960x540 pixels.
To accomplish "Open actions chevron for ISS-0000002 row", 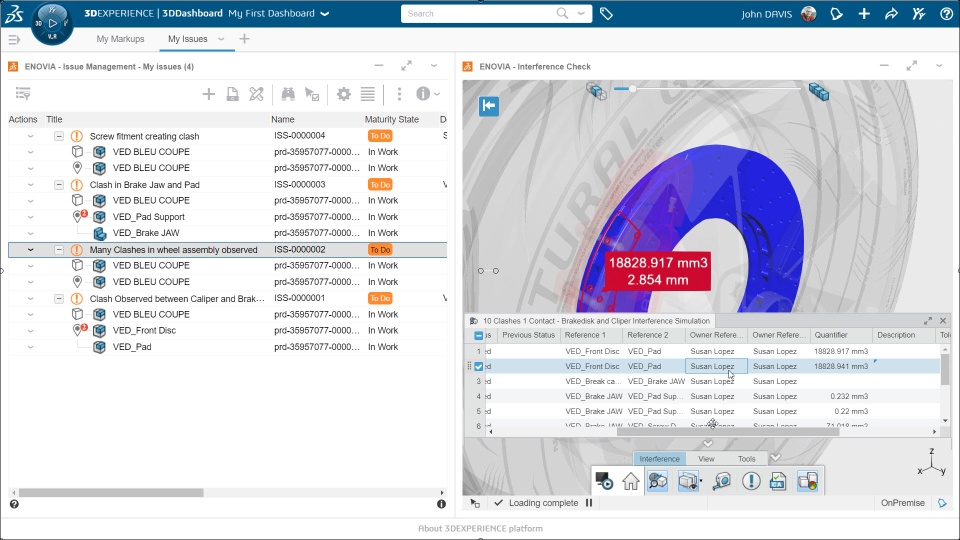I will point(31,250).
